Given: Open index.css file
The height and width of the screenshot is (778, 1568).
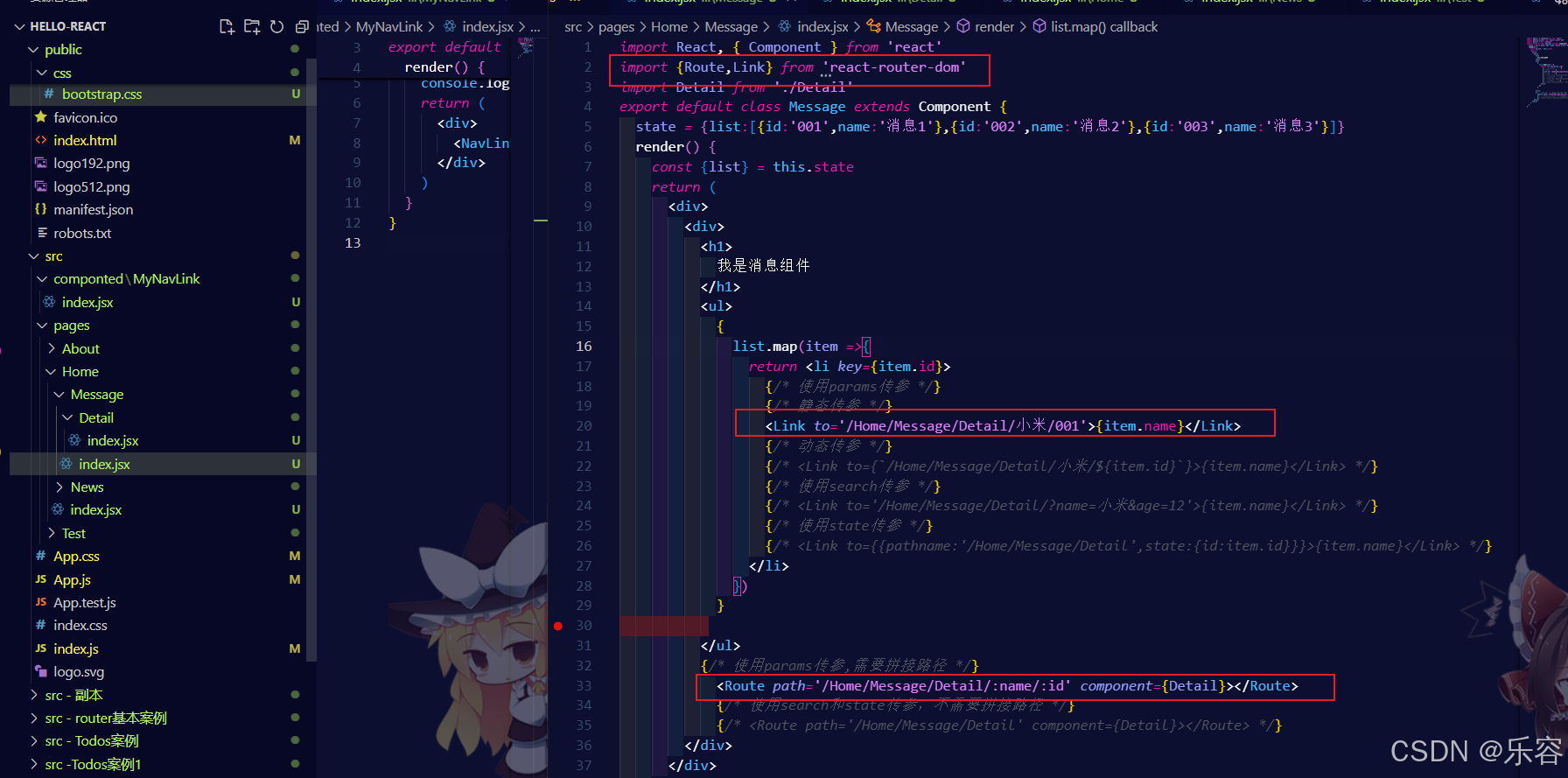Looking at the screenshot, I should [x=80, y=626].
